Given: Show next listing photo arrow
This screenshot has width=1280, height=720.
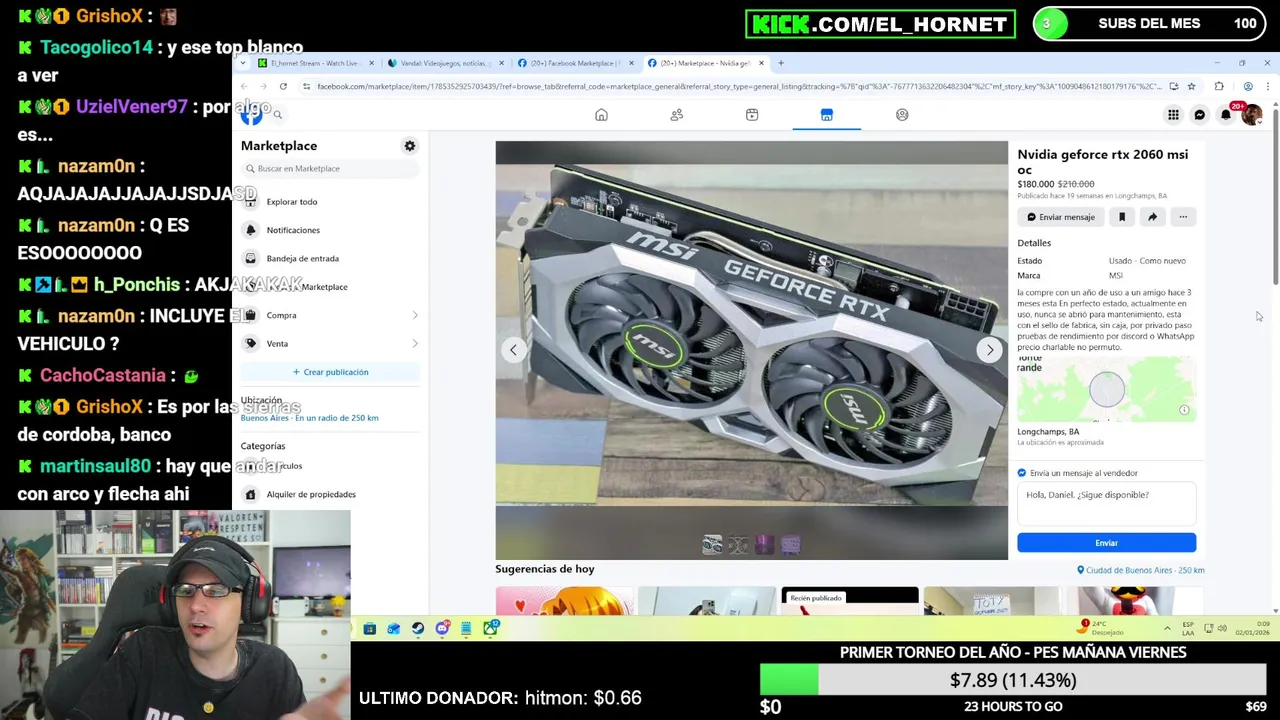Looking at the screenshot, I should click(x=990, y=350).
